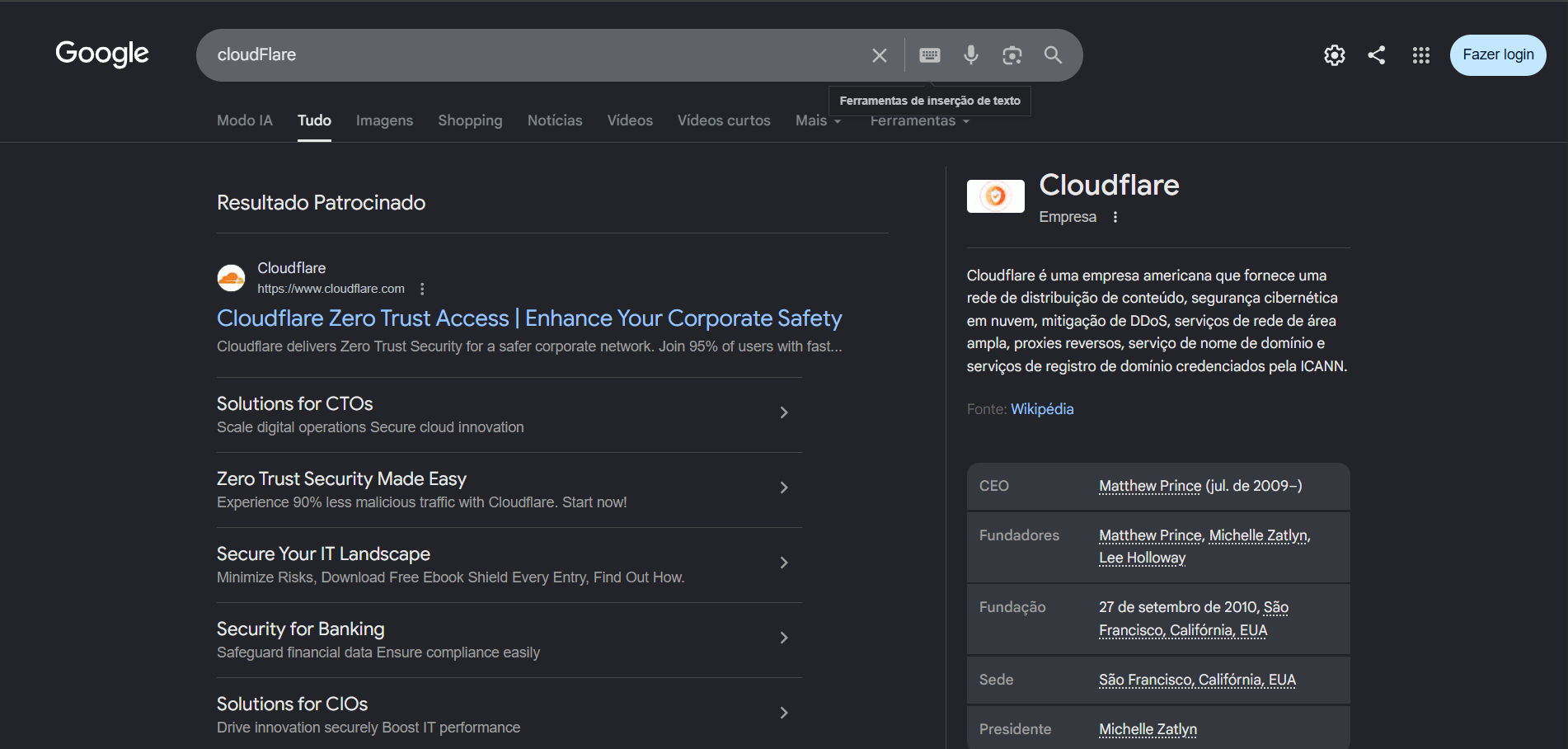Click Matthew Prince in the CEO row

point(1150,486)
